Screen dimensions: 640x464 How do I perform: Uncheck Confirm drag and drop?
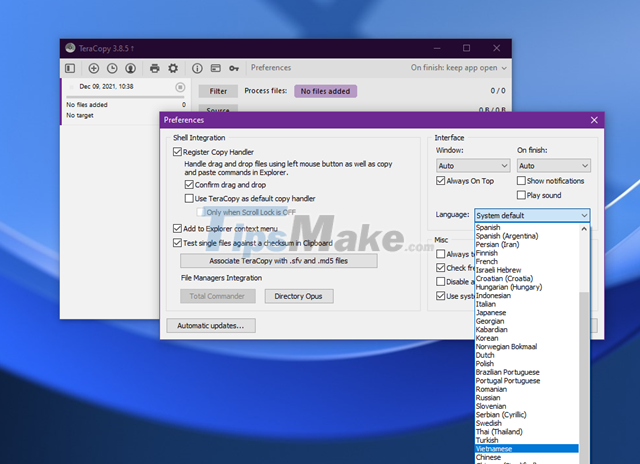point(189,184)
